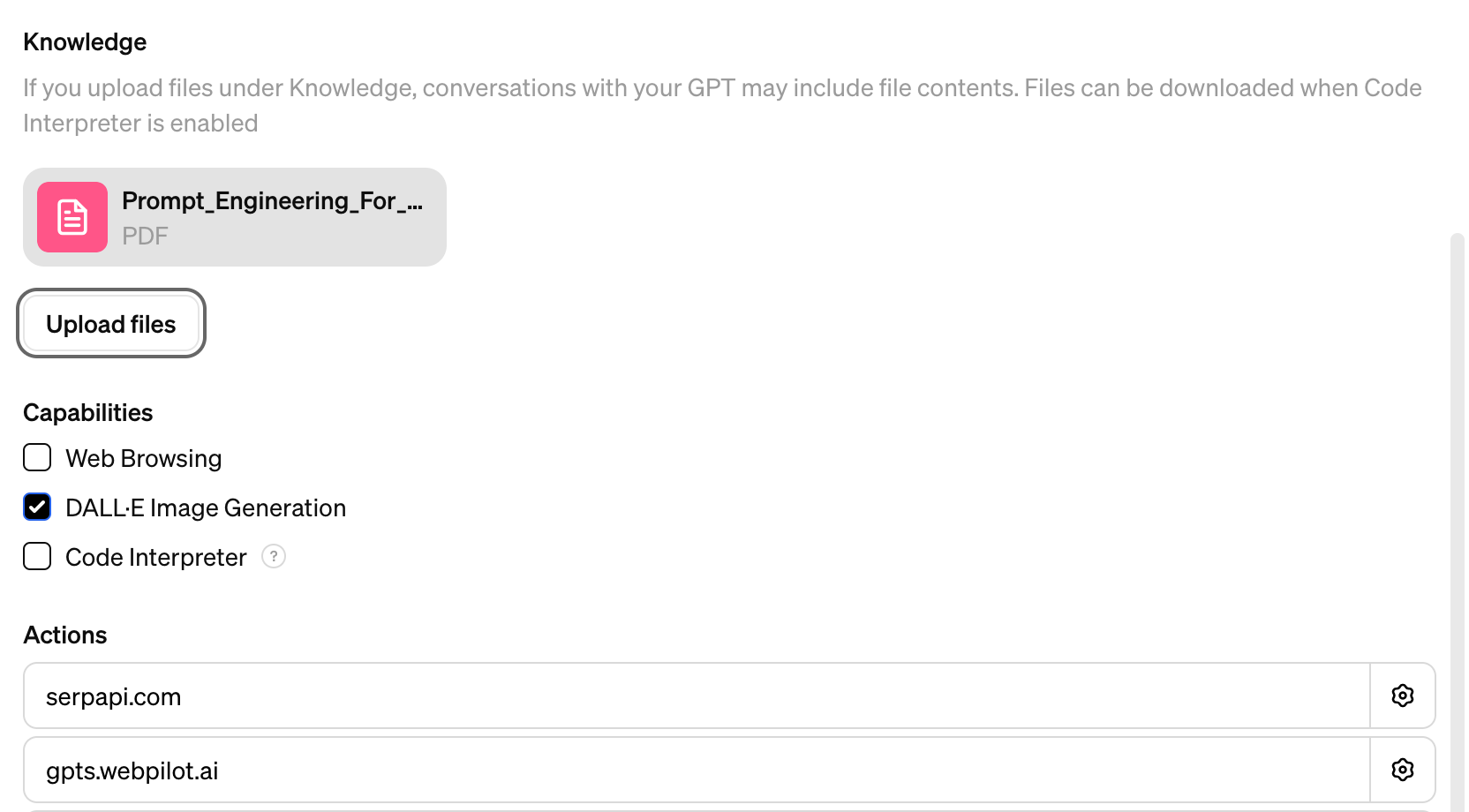The height and width of the screenshot is (812, 1469).
Task: Enable the Code Interpreter checkbox
Action: pyautogui.click(x=37, y=556)
